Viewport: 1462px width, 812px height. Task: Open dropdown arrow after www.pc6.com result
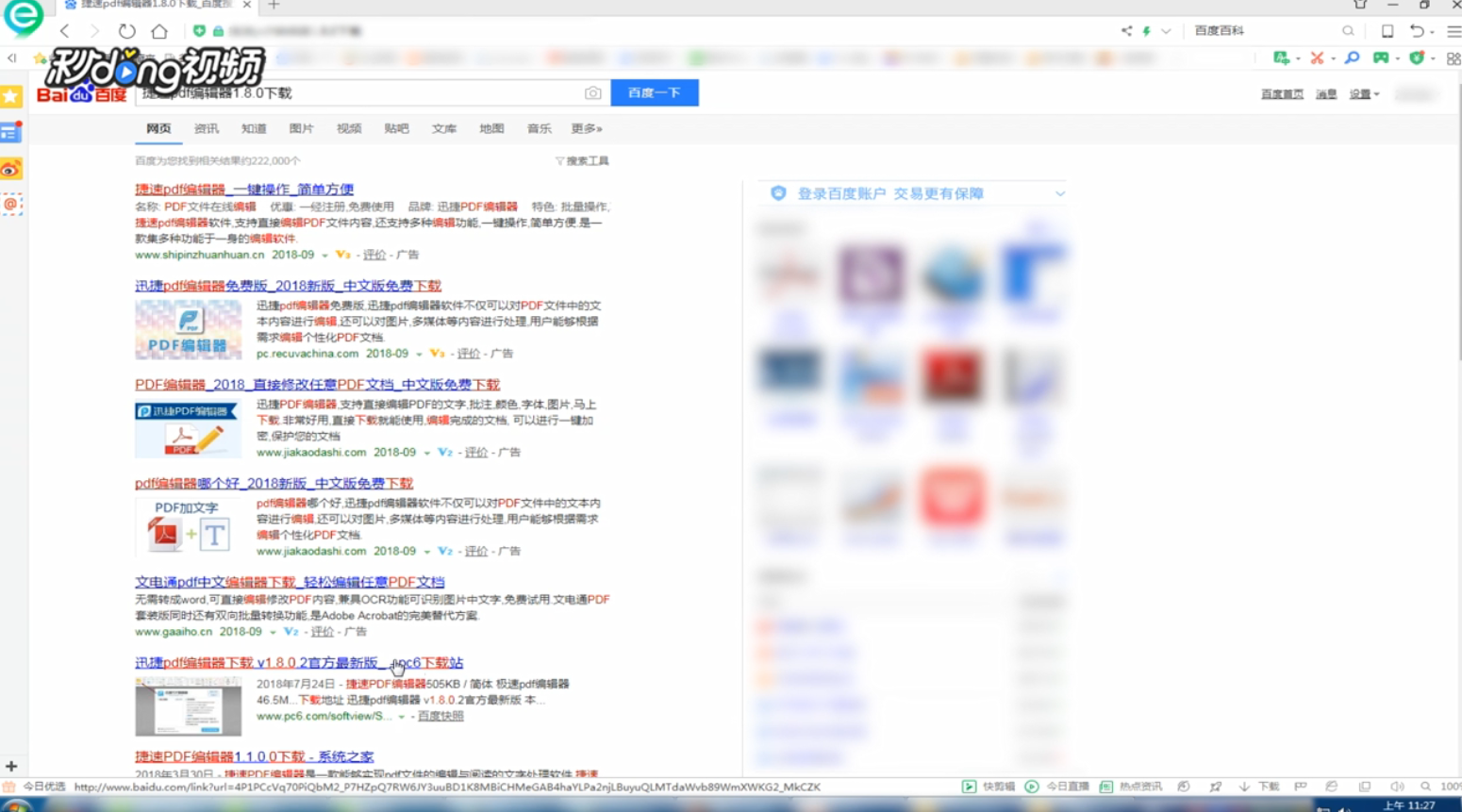coord(402,717)
